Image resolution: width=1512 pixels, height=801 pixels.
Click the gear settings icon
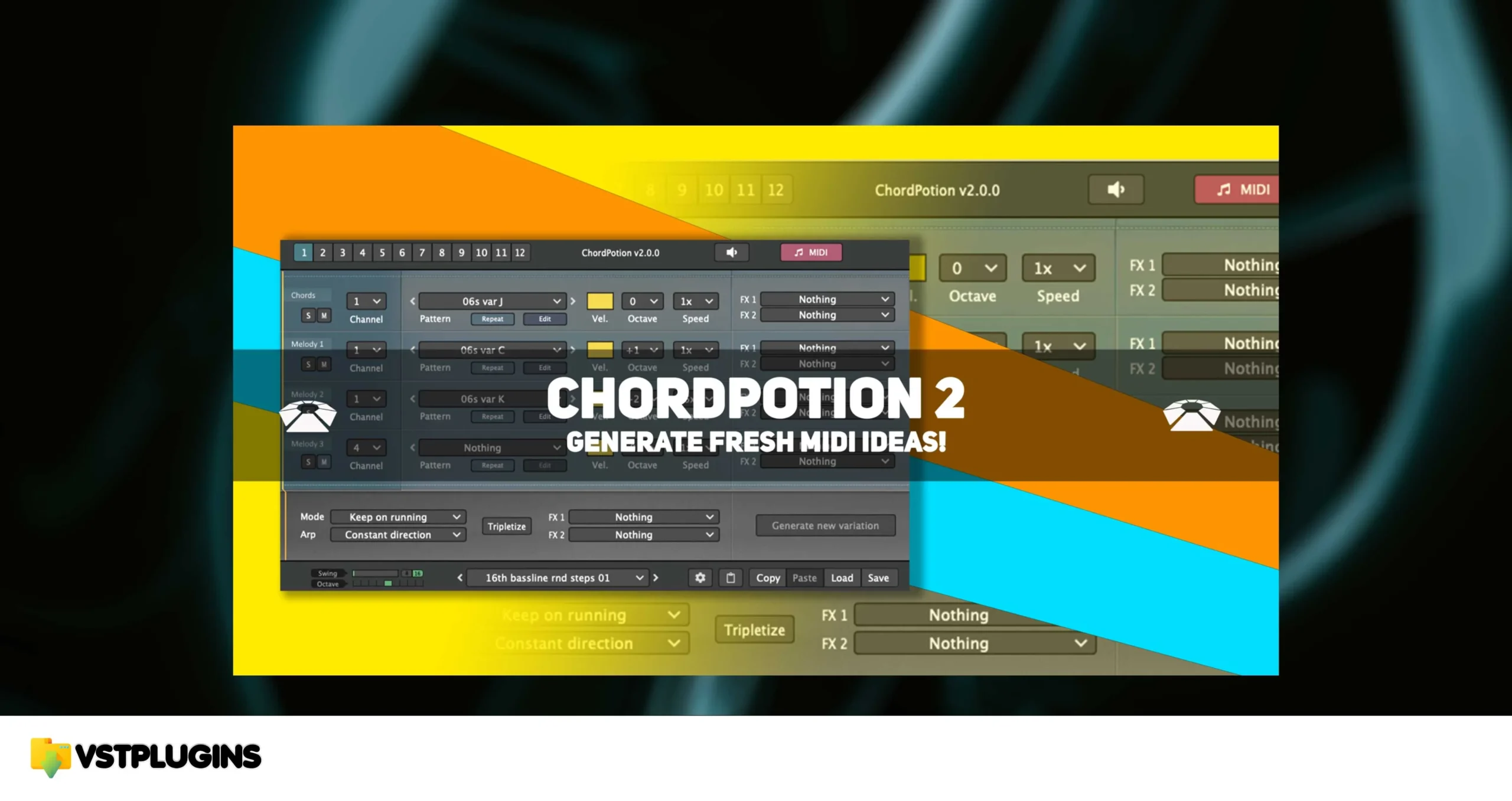[700, 577]
